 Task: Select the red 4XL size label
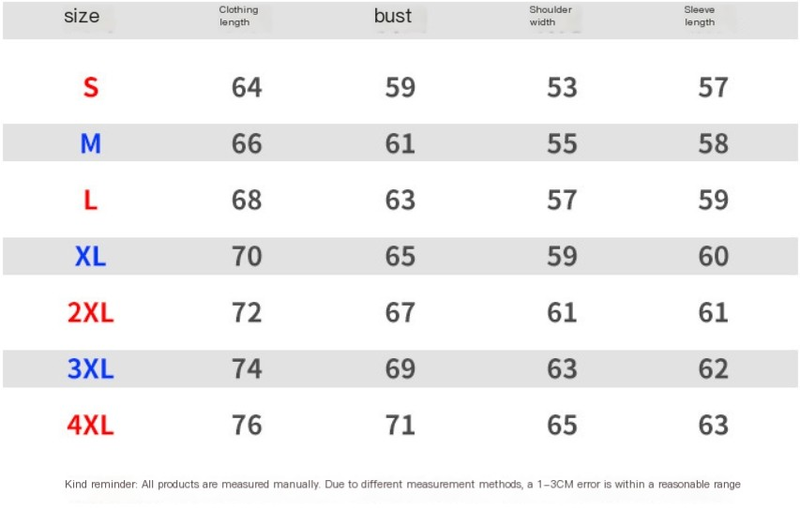90,425
